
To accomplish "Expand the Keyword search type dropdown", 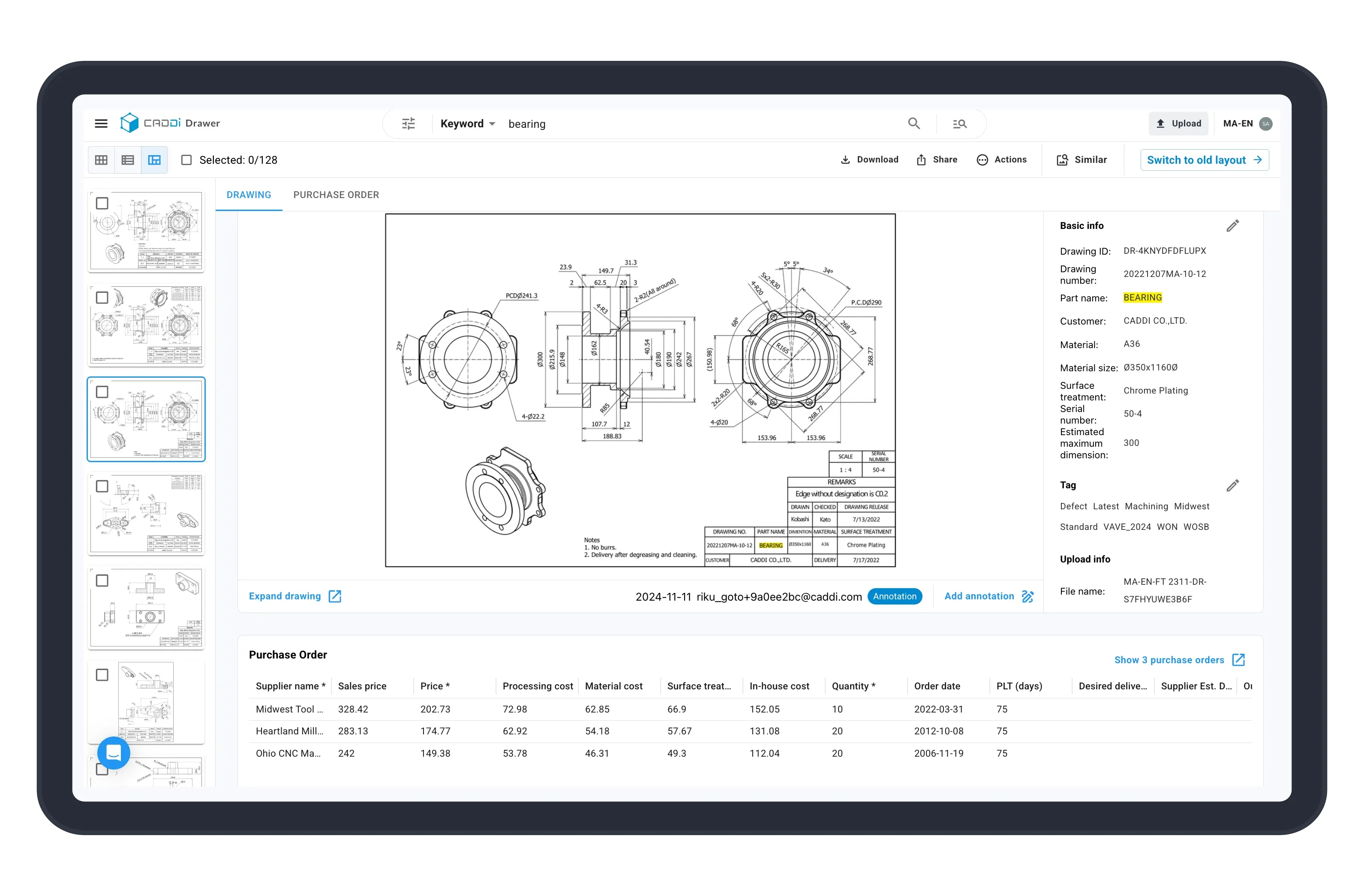I will [467, 124].
